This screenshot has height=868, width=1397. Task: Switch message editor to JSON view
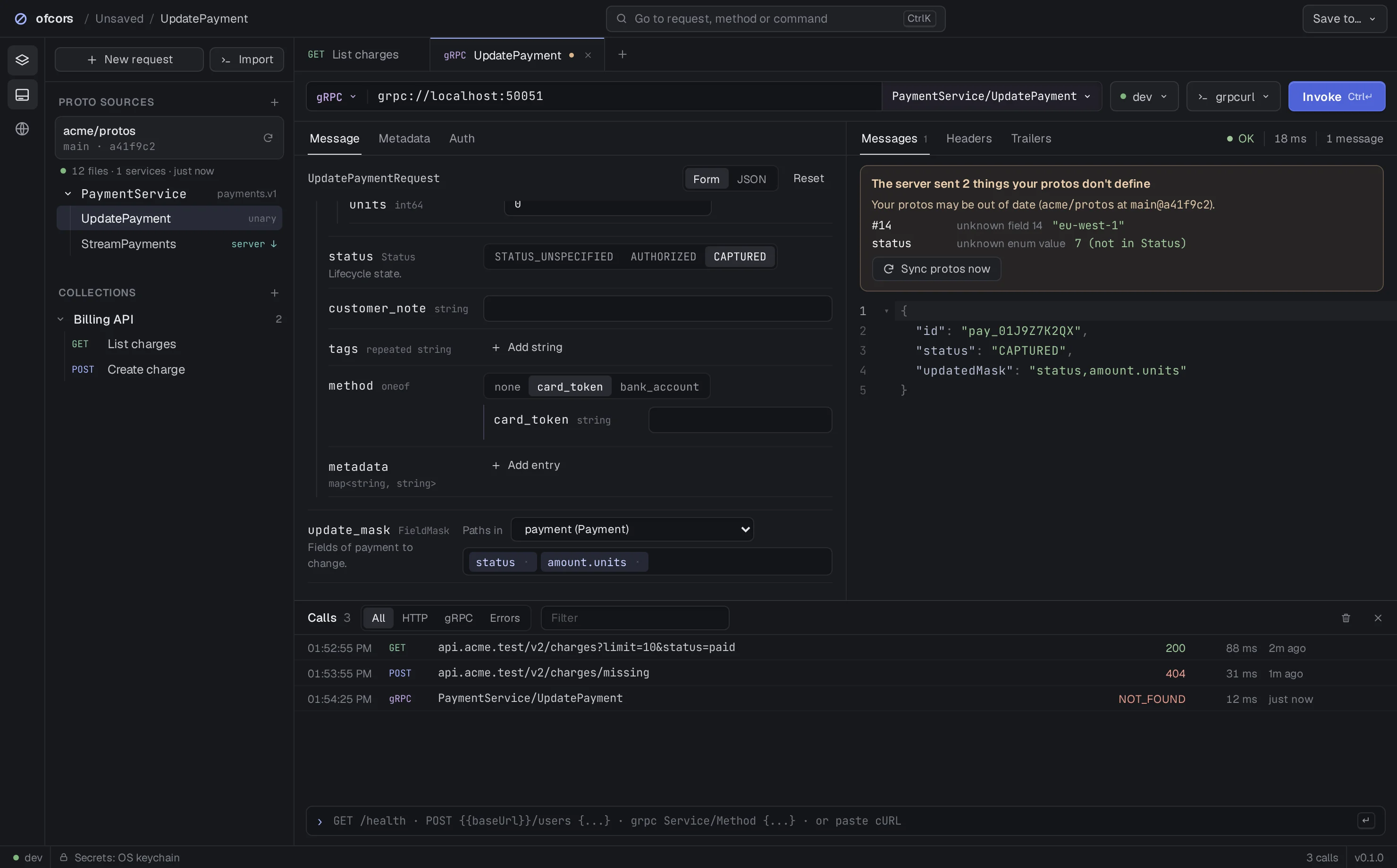point(752,179)
